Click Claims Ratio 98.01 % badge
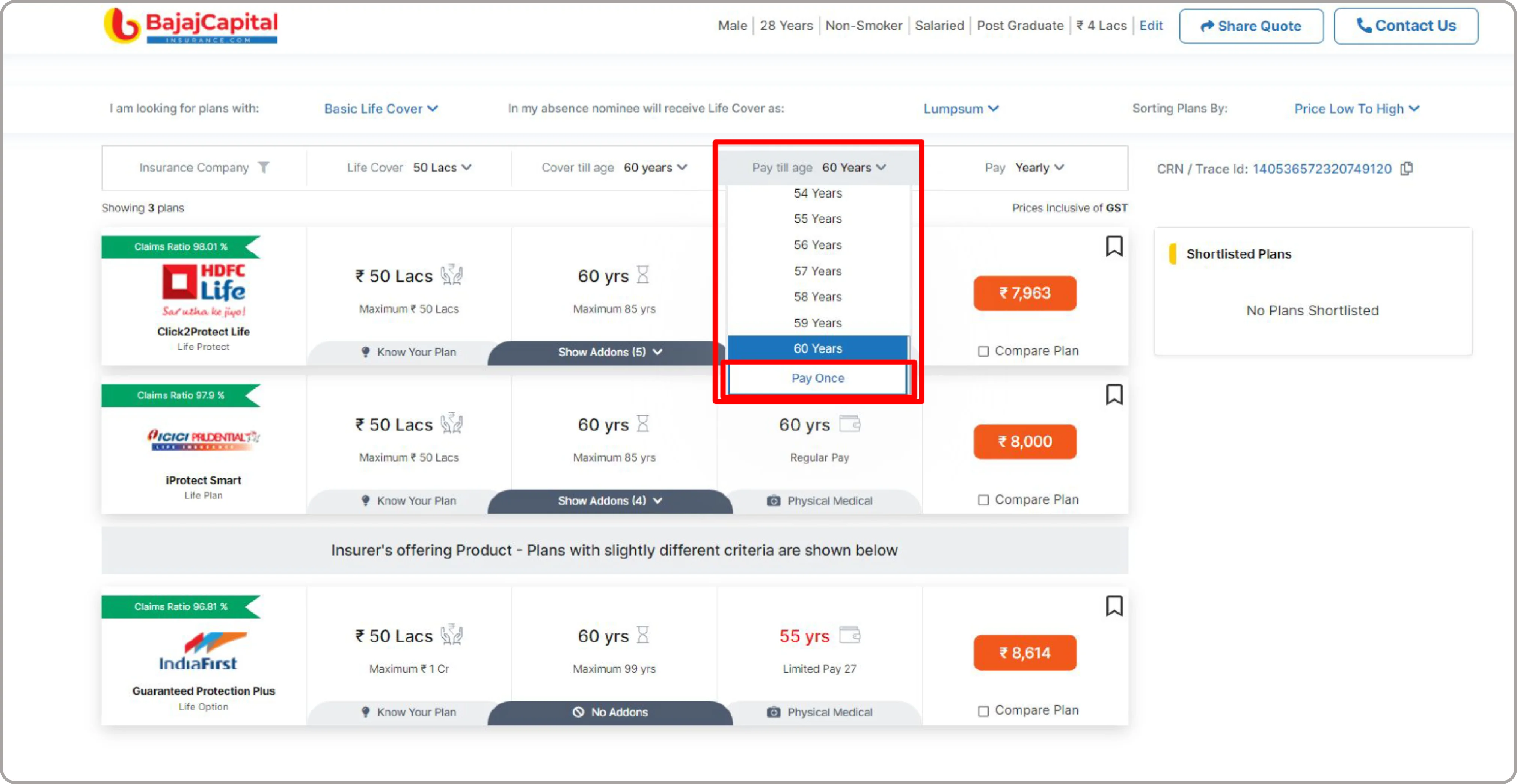Image resolution: width=1517 pixels, height=784 pixels. click(x=180, y=246)
